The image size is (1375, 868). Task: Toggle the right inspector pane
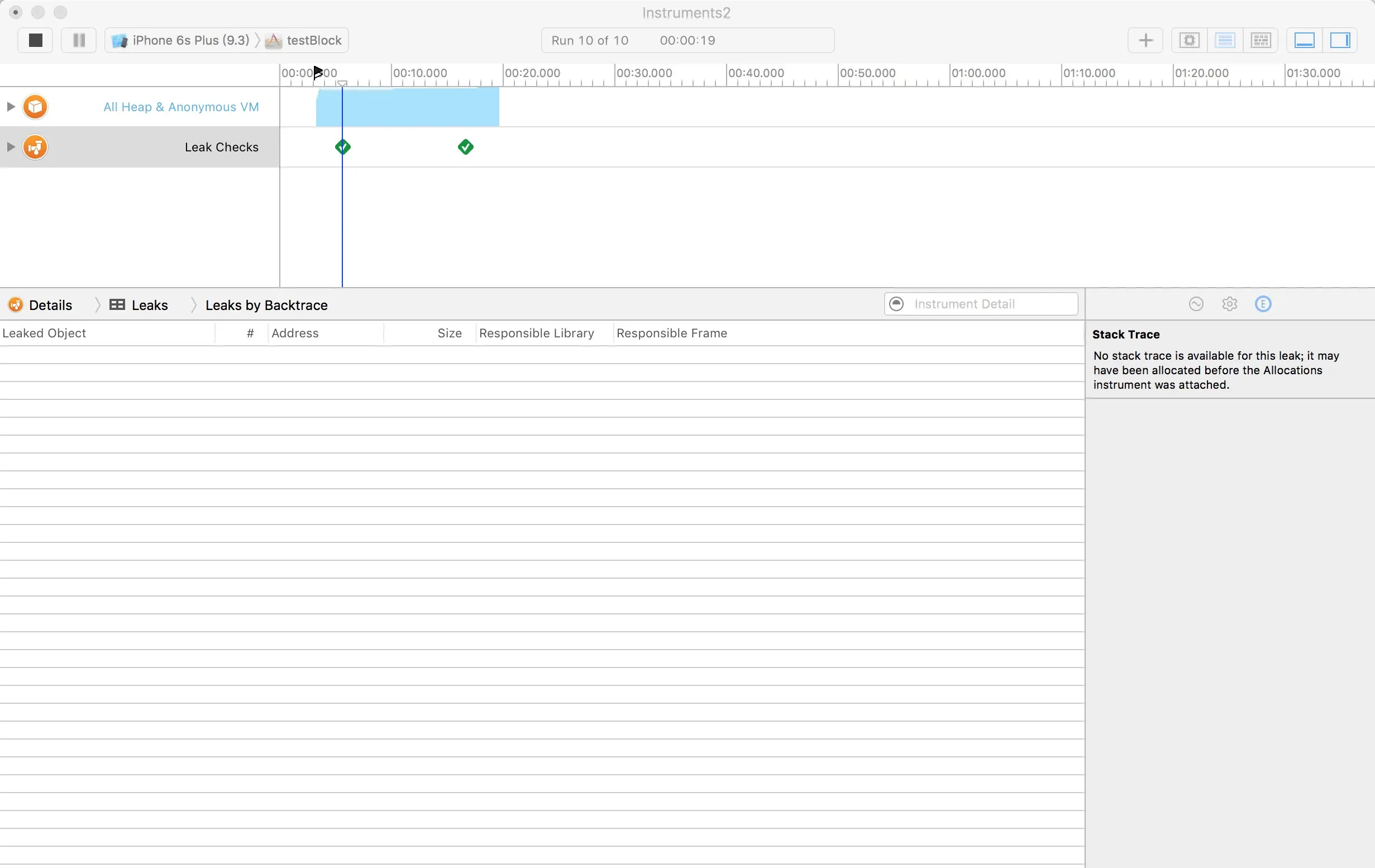click(x=1340, y=40)
